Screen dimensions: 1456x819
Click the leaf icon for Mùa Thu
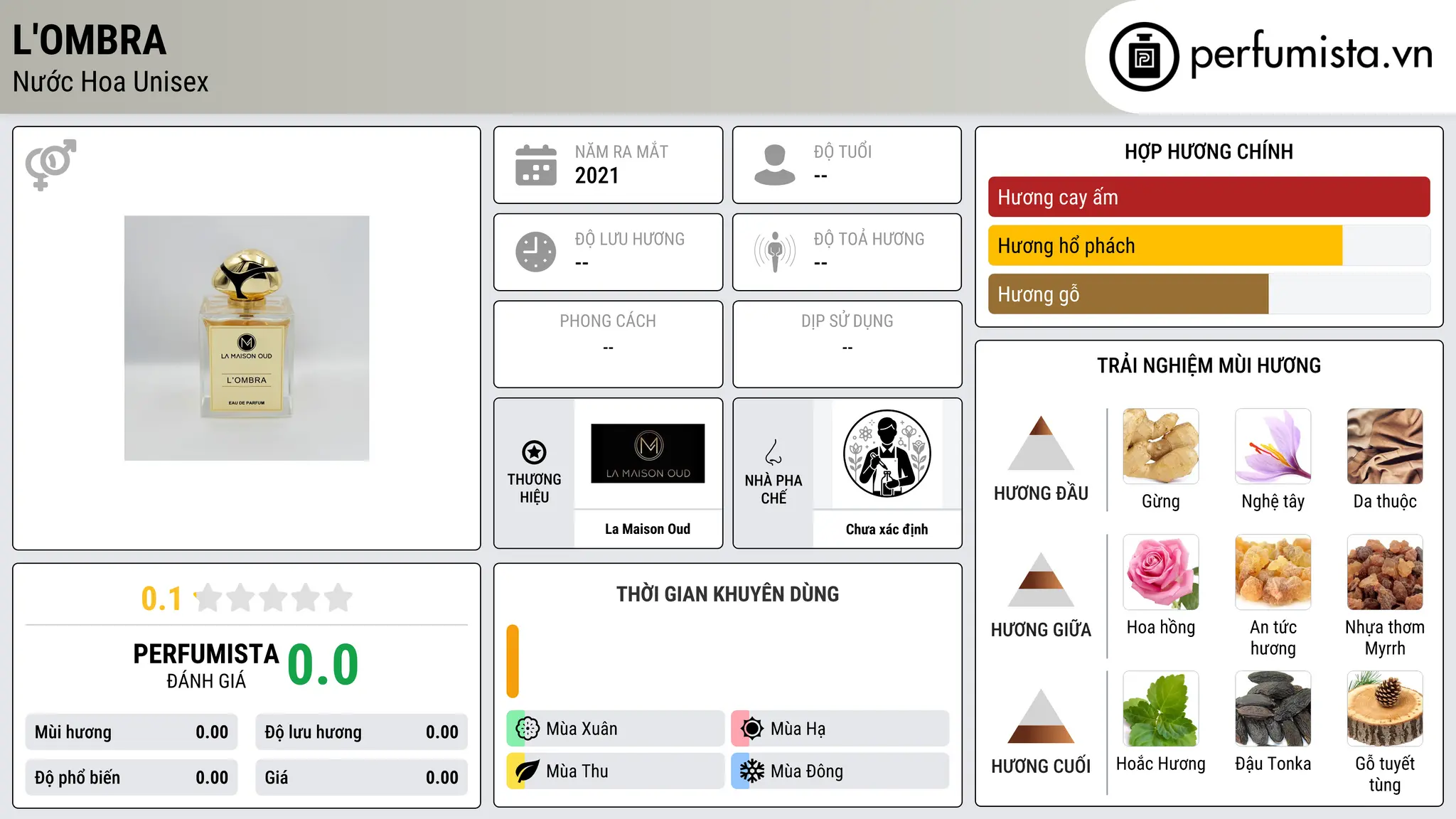[x=527, y=771]
